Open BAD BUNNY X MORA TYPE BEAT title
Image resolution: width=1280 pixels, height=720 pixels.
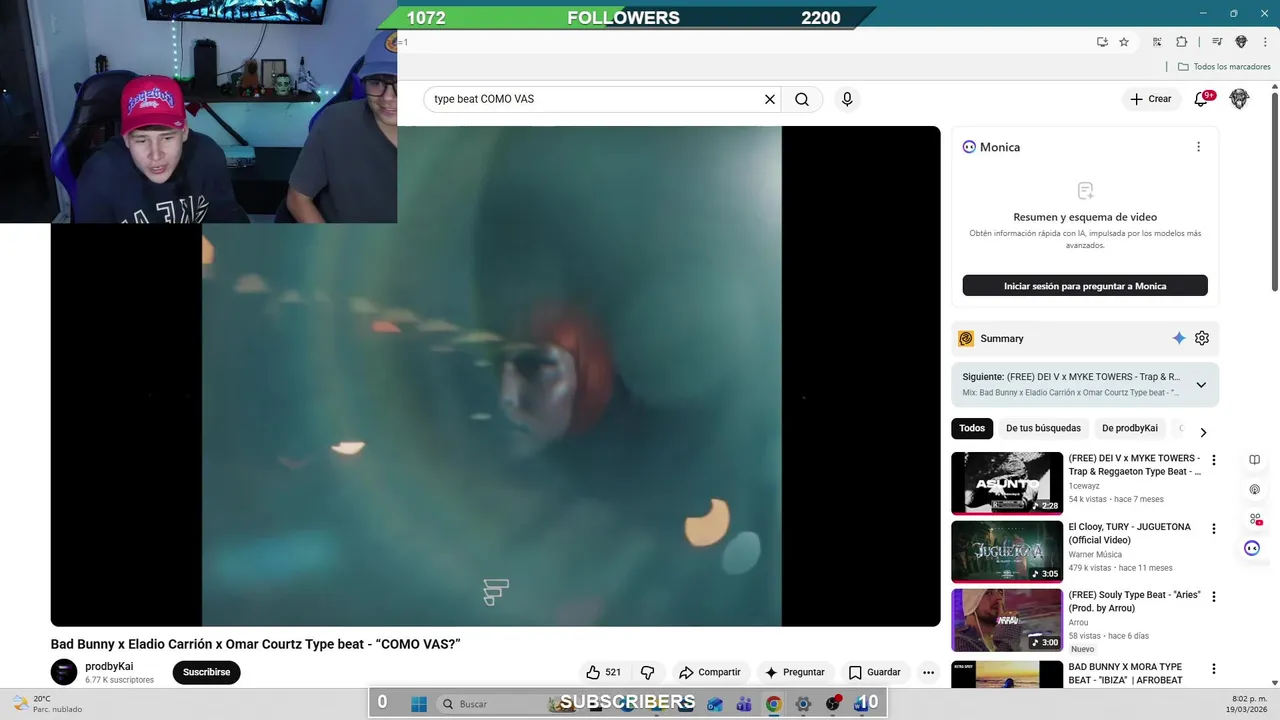pos(1126,673)
